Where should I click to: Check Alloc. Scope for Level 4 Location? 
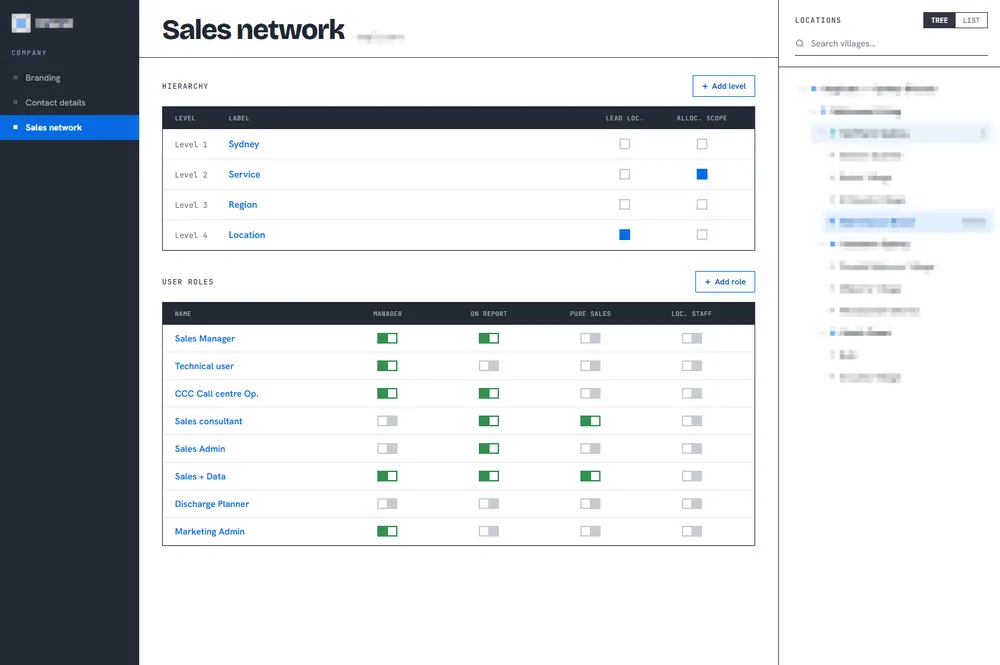702,235
